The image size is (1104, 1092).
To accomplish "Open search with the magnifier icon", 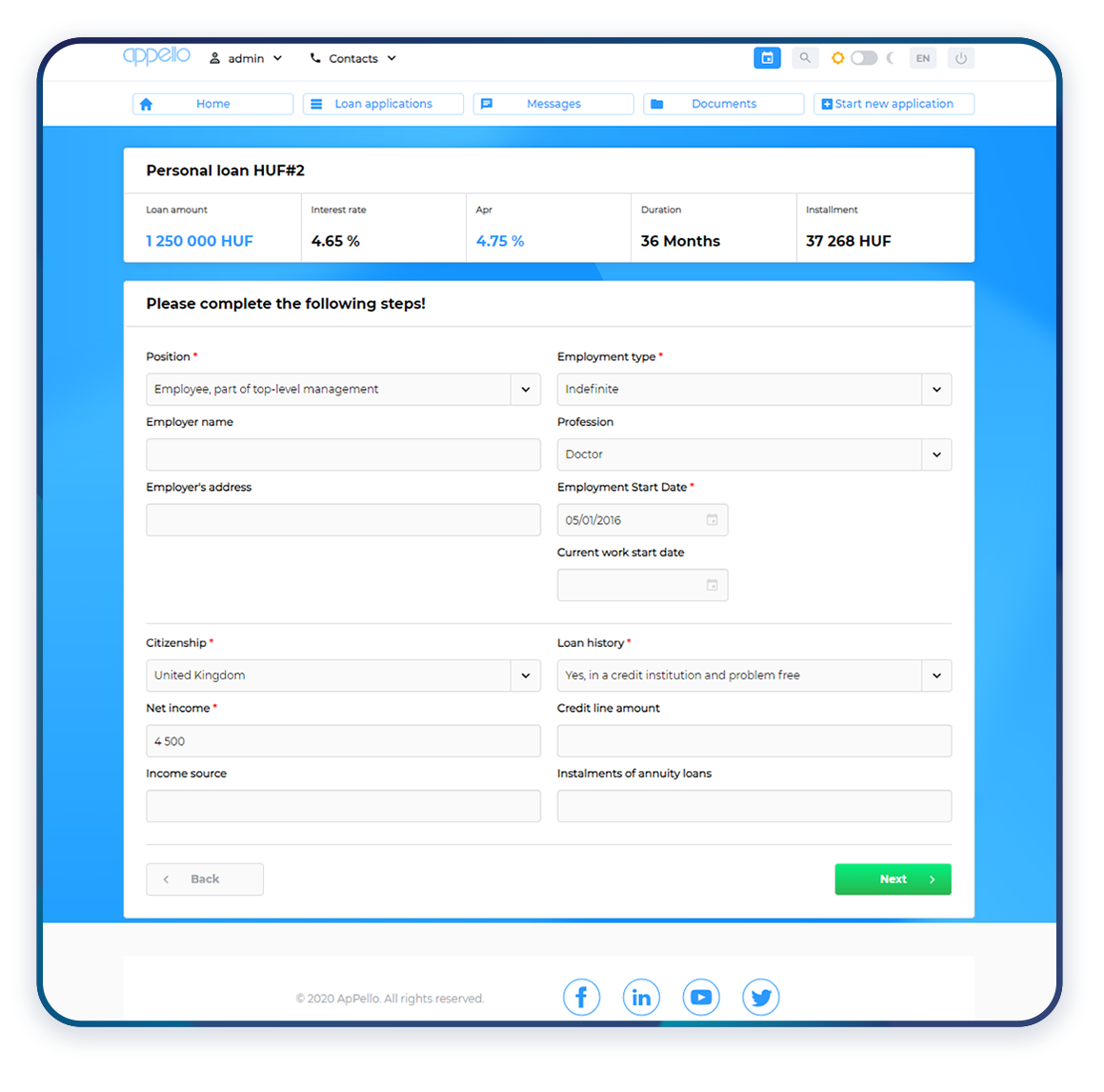I will click(805, 58).
